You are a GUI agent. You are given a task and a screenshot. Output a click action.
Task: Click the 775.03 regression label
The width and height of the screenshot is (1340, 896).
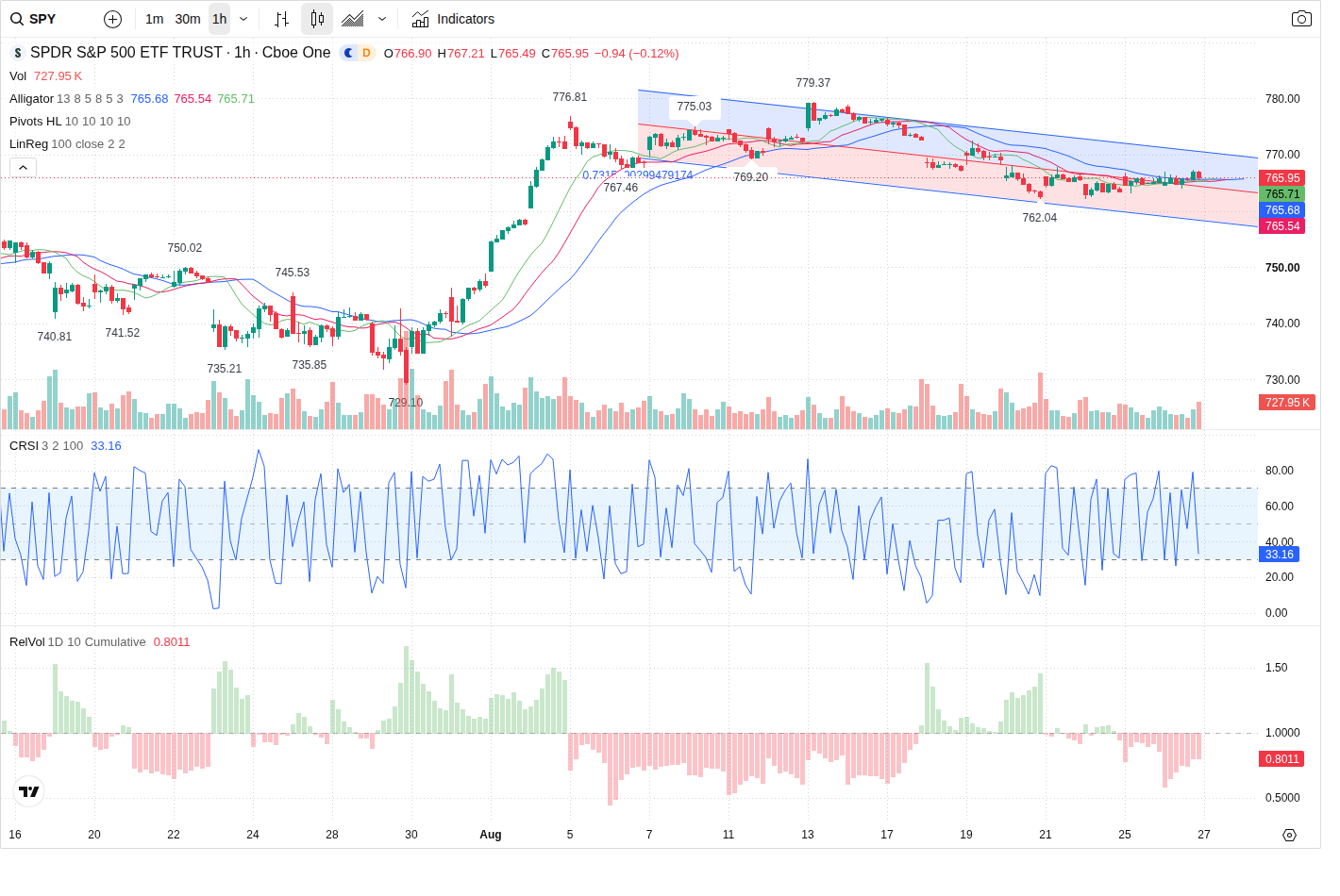point(695,107)
